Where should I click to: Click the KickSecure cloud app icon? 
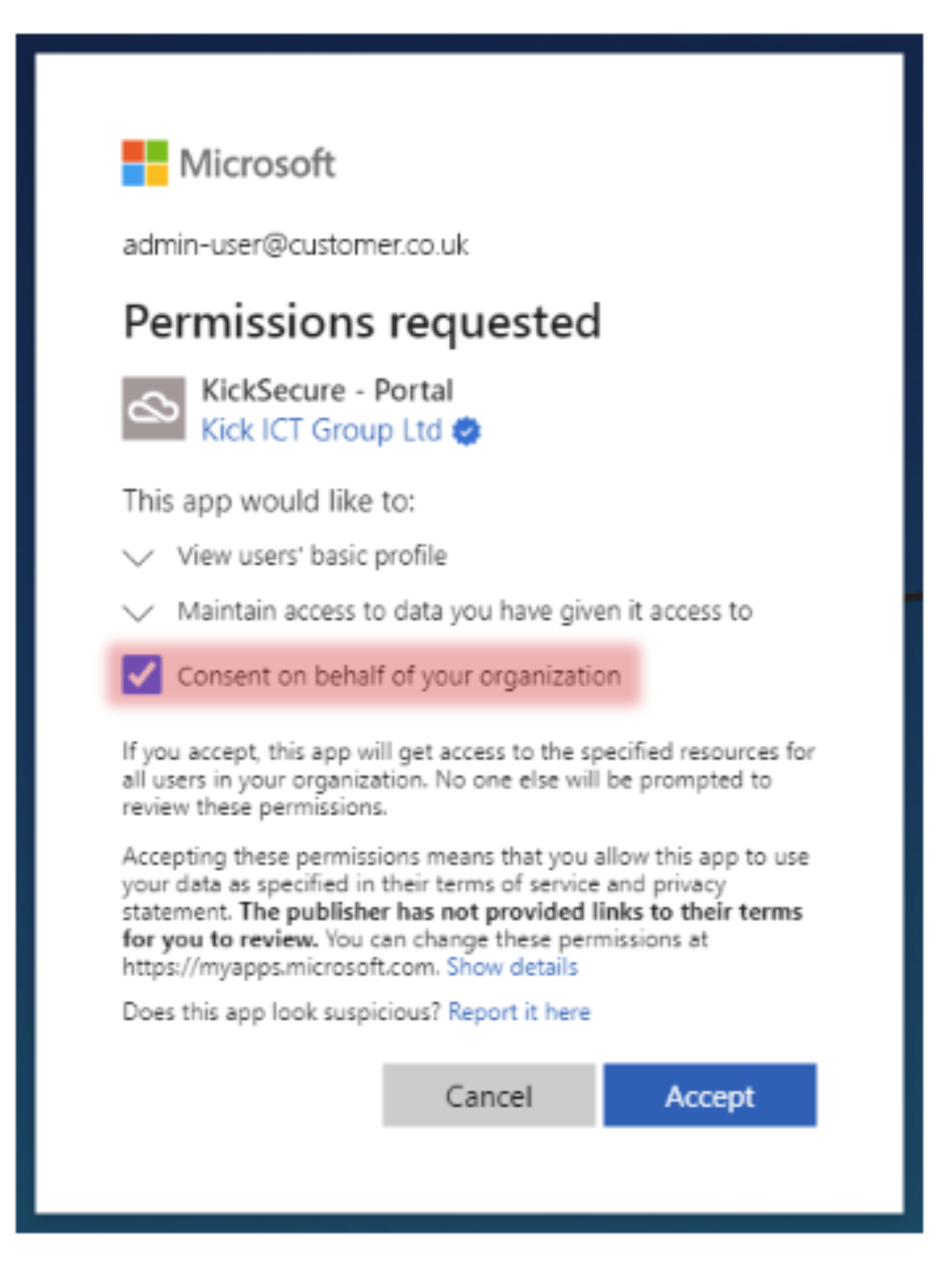[x=154, y=408]
